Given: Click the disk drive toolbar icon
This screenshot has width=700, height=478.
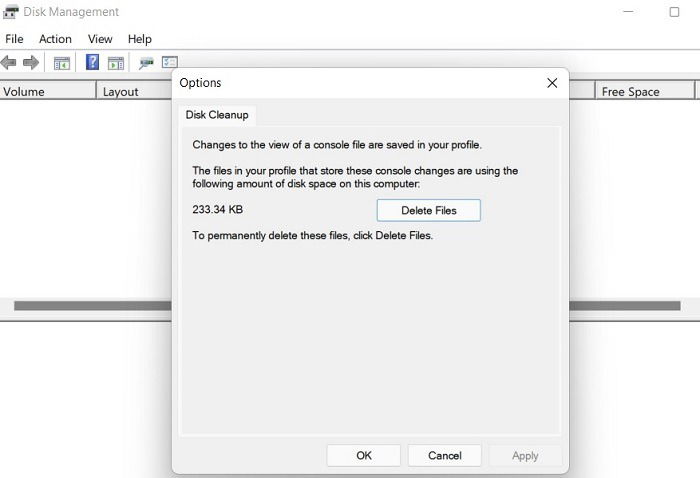Looking at the screenshot, I should (146, 63).
